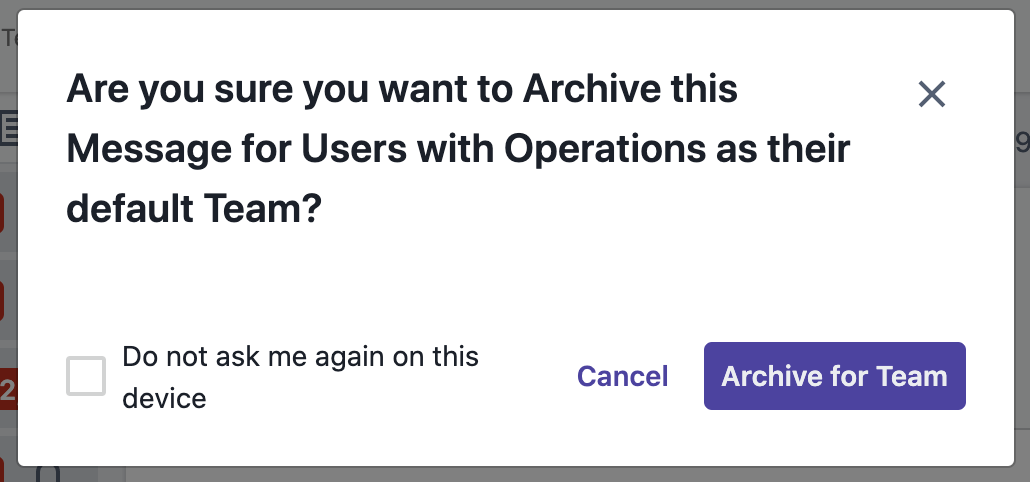The height and width of the screenshot is (482, 1030).
Task: Check the 'Do not ask me again' checkbox
Action: (x=85, y=376)
